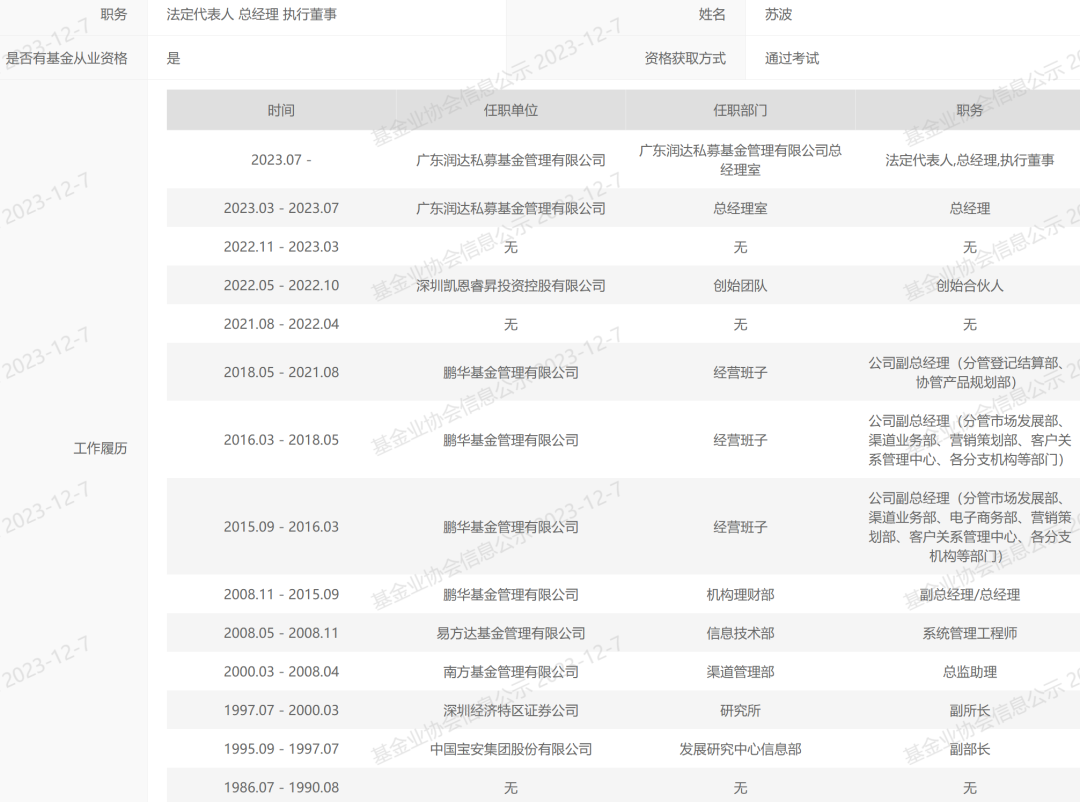Click the 总经理室 department cell
The width and height of the screenshot is (1080, 802).
click(740, 208)
